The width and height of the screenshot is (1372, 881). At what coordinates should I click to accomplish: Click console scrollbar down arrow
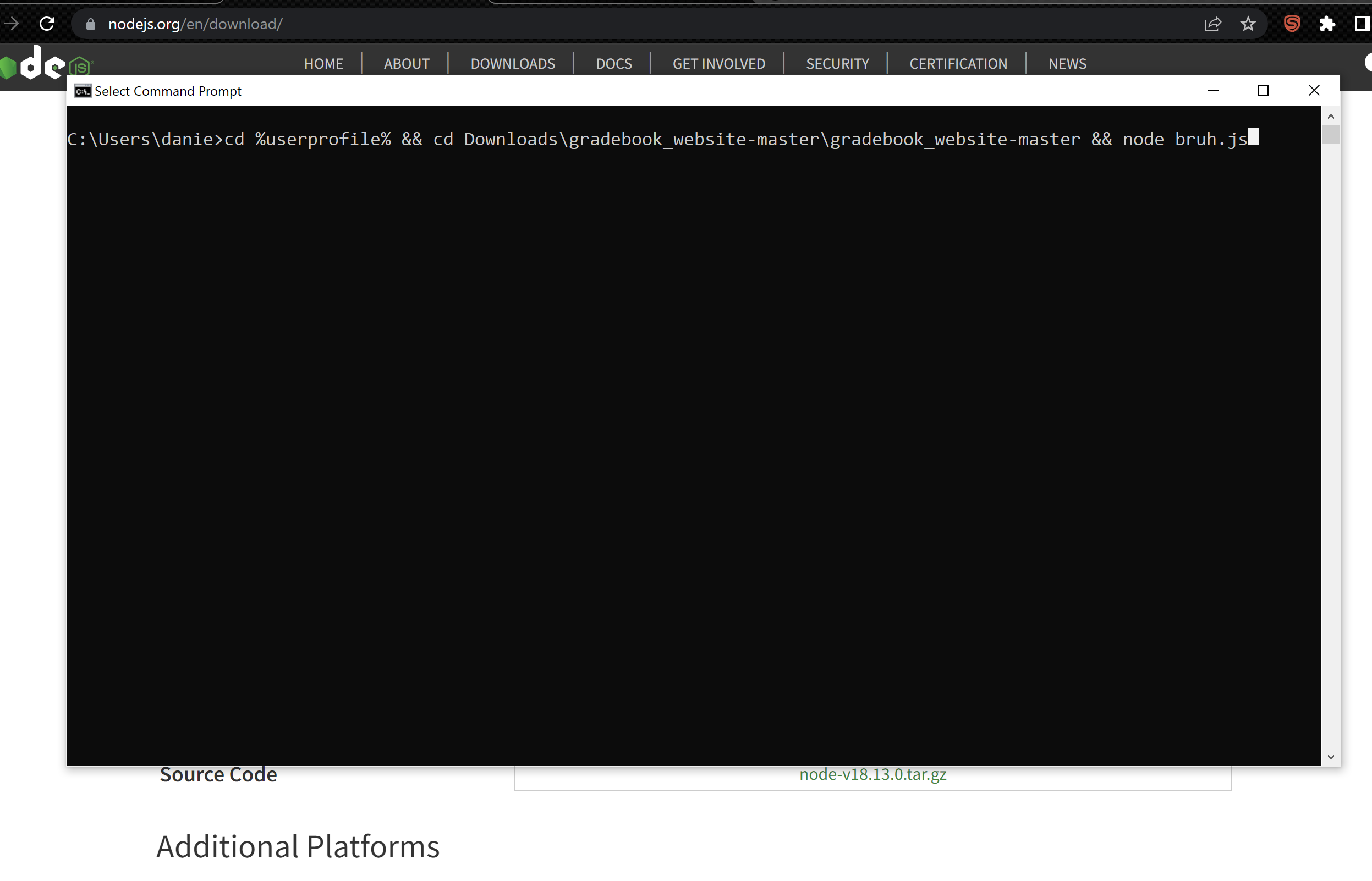point(1330,756)
